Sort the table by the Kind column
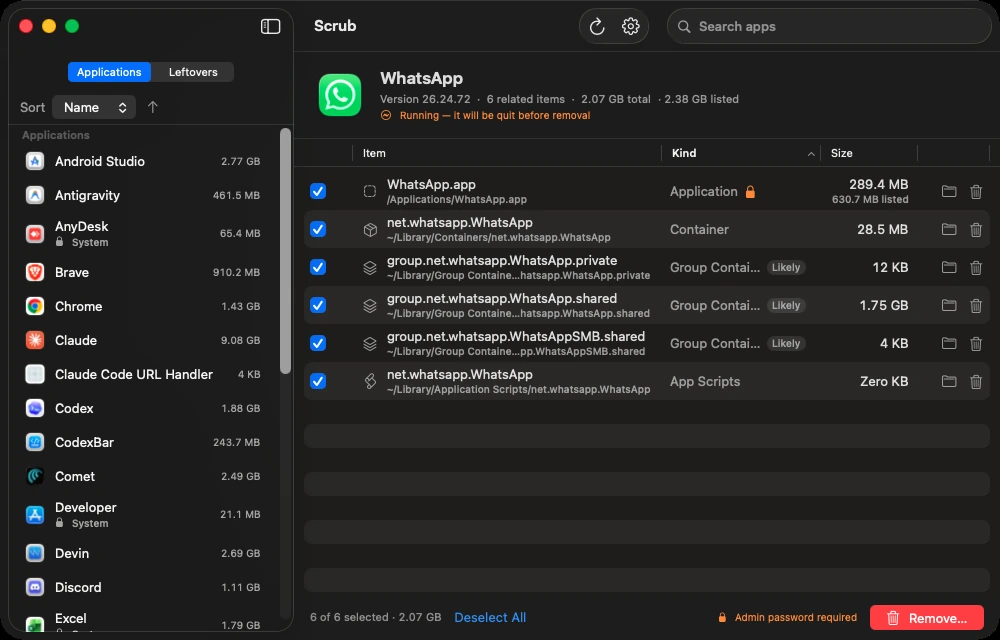This screenshot has height=640, width=1000. coord(741,153)
